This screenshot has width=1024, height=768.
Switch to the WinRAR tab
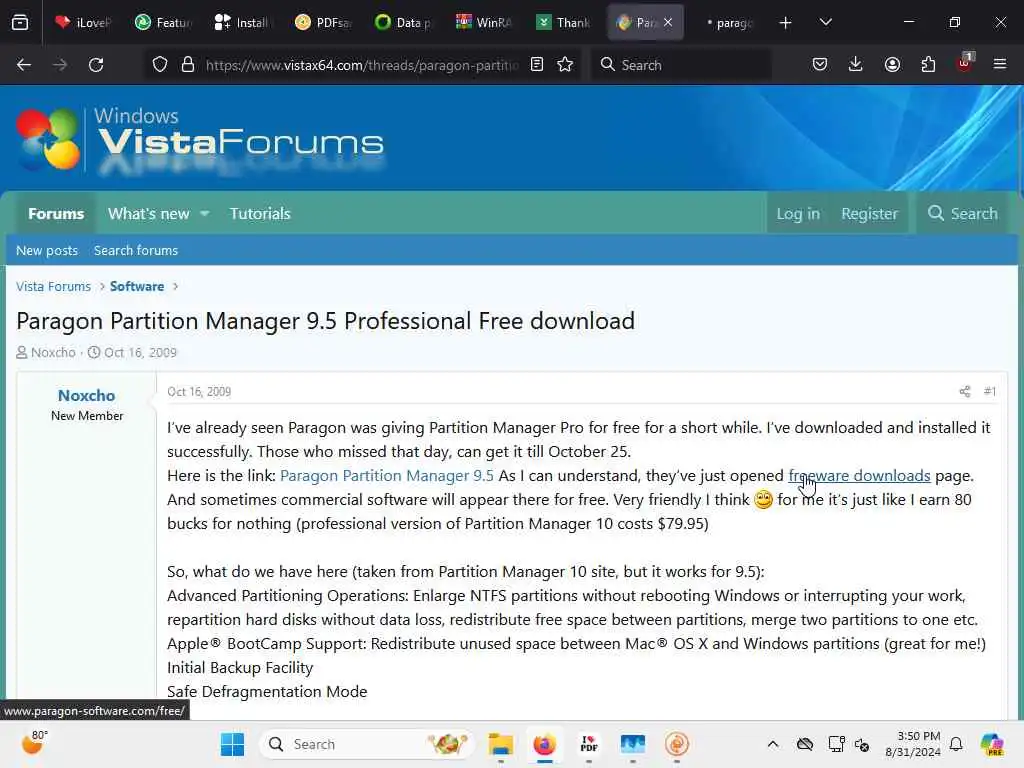pos(483,22)
